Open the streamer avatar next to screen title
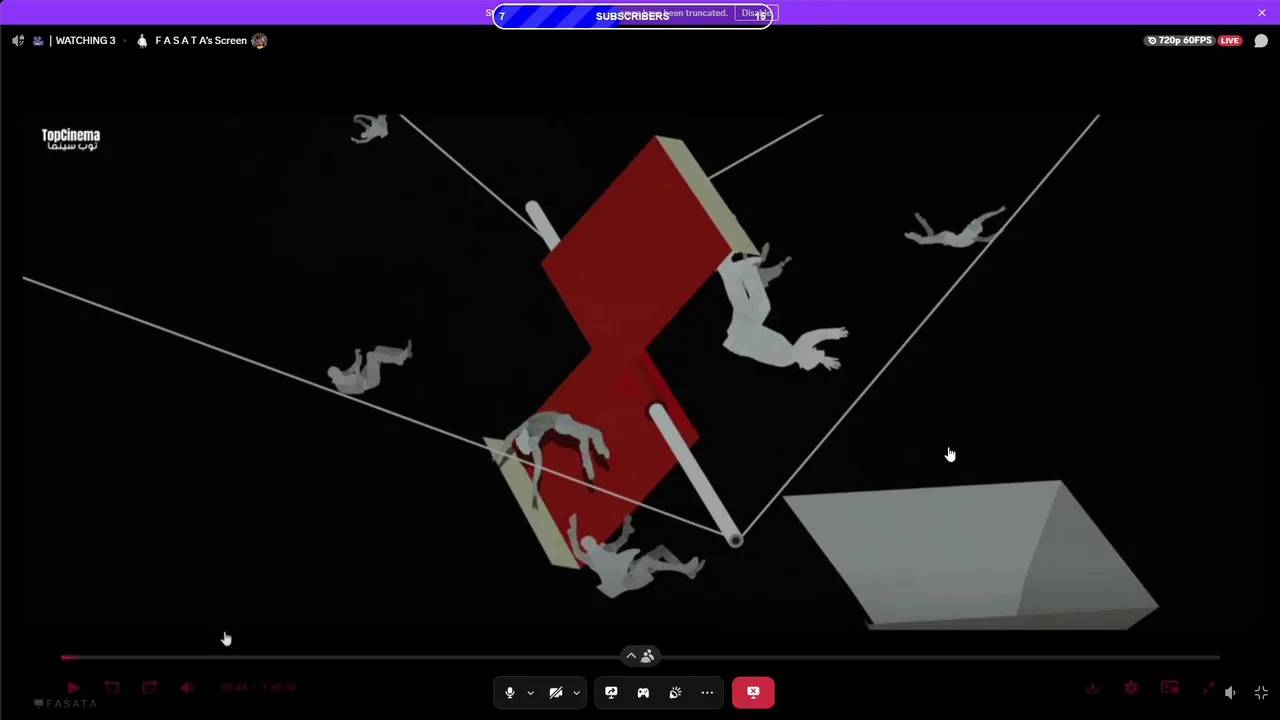The image size is (1280, 720). 259,41
